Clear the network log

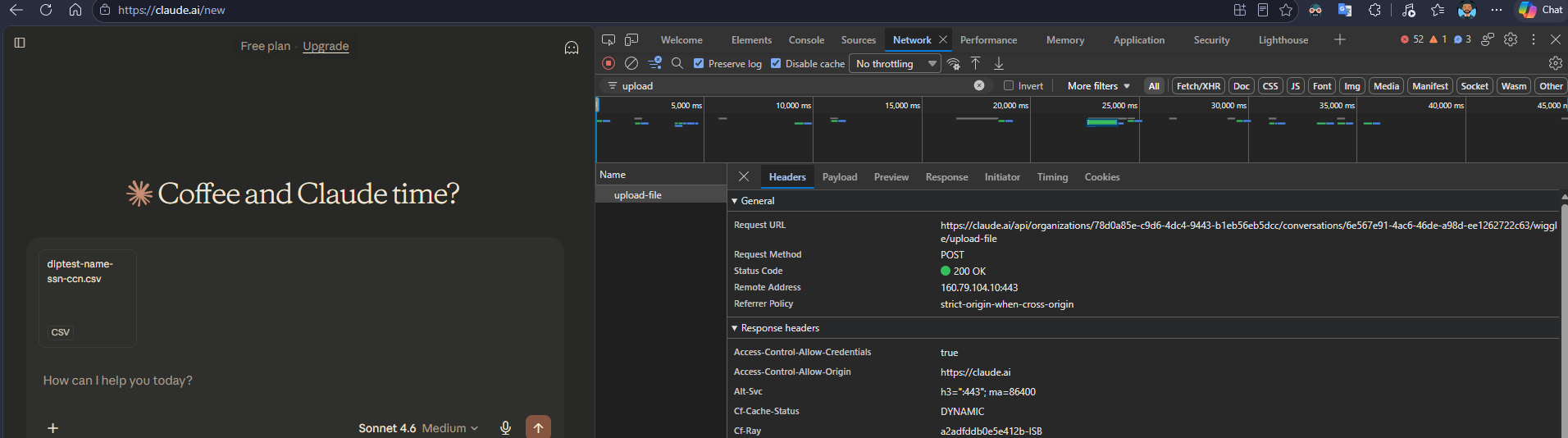(631, 63)
